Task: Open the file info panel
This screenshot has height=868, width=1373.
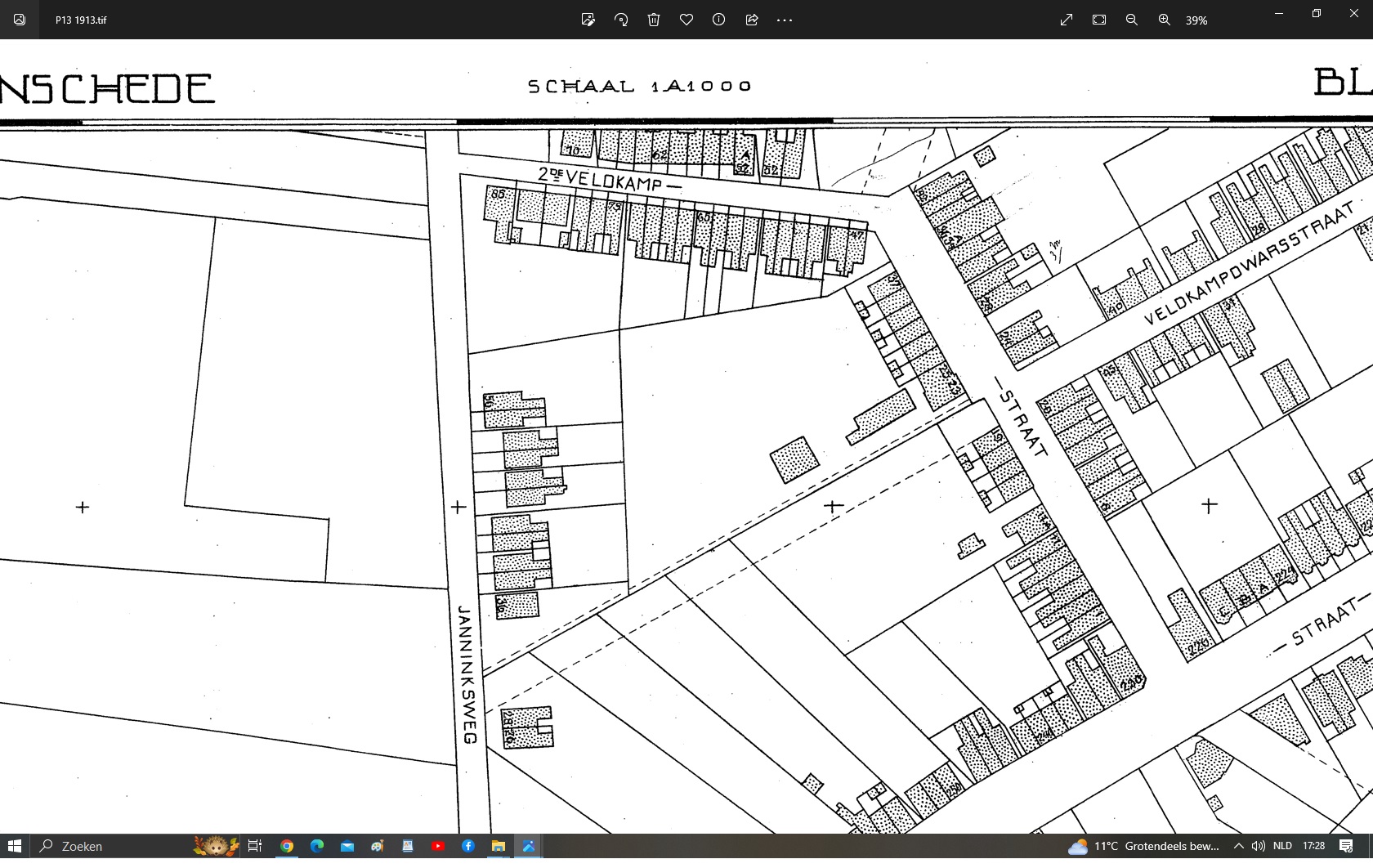Action: coord(718,20)
